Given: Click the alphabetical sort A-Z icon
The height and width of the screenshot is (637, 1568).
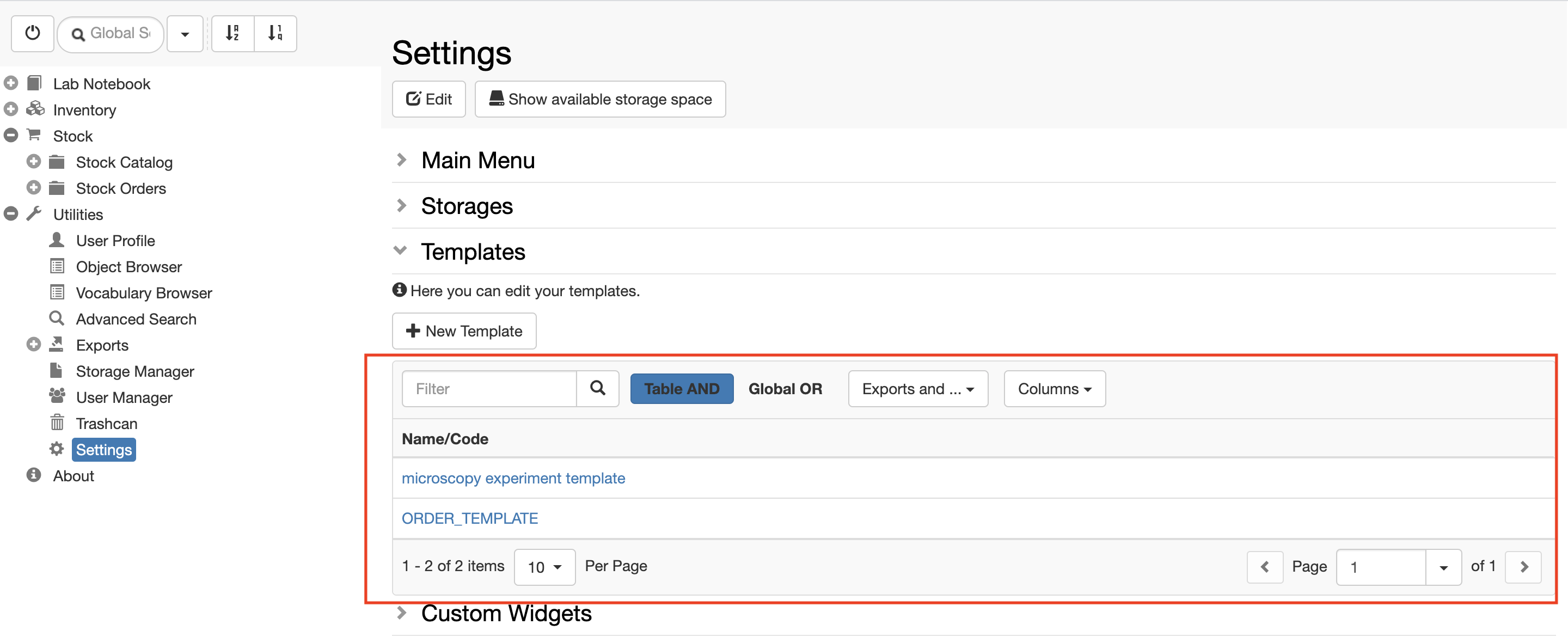Looking at the screenshot, I should click(232, 33).
